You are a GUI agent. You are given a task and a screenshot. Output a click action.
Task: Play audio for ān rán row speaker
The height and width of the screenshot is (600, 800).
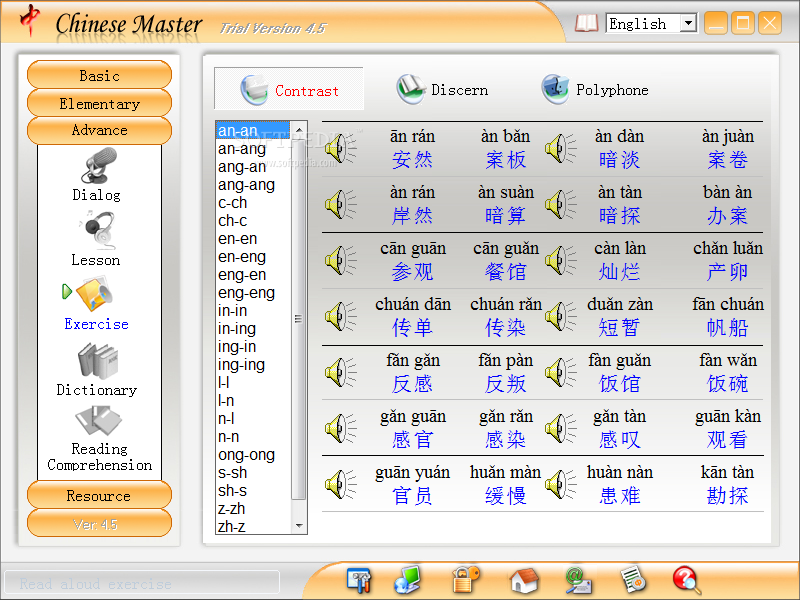tap(341, 148)
